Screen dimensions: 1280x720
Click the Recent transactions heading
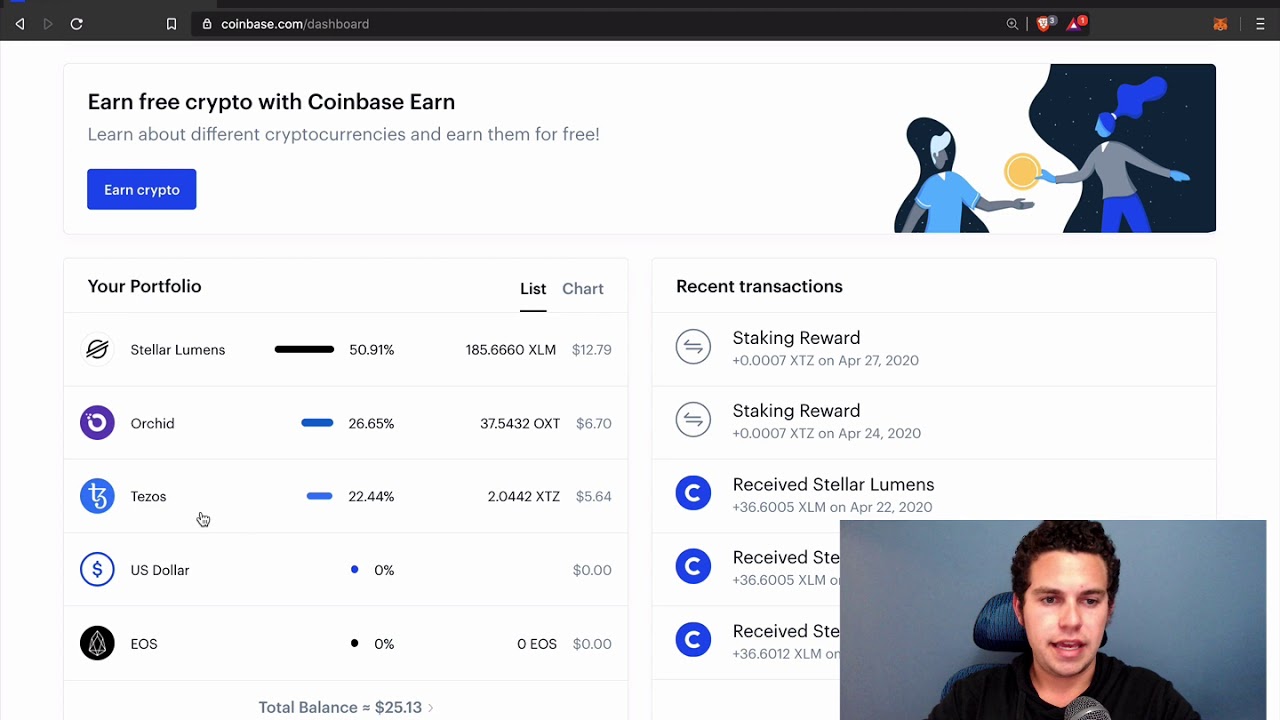(x=759, y=286)
